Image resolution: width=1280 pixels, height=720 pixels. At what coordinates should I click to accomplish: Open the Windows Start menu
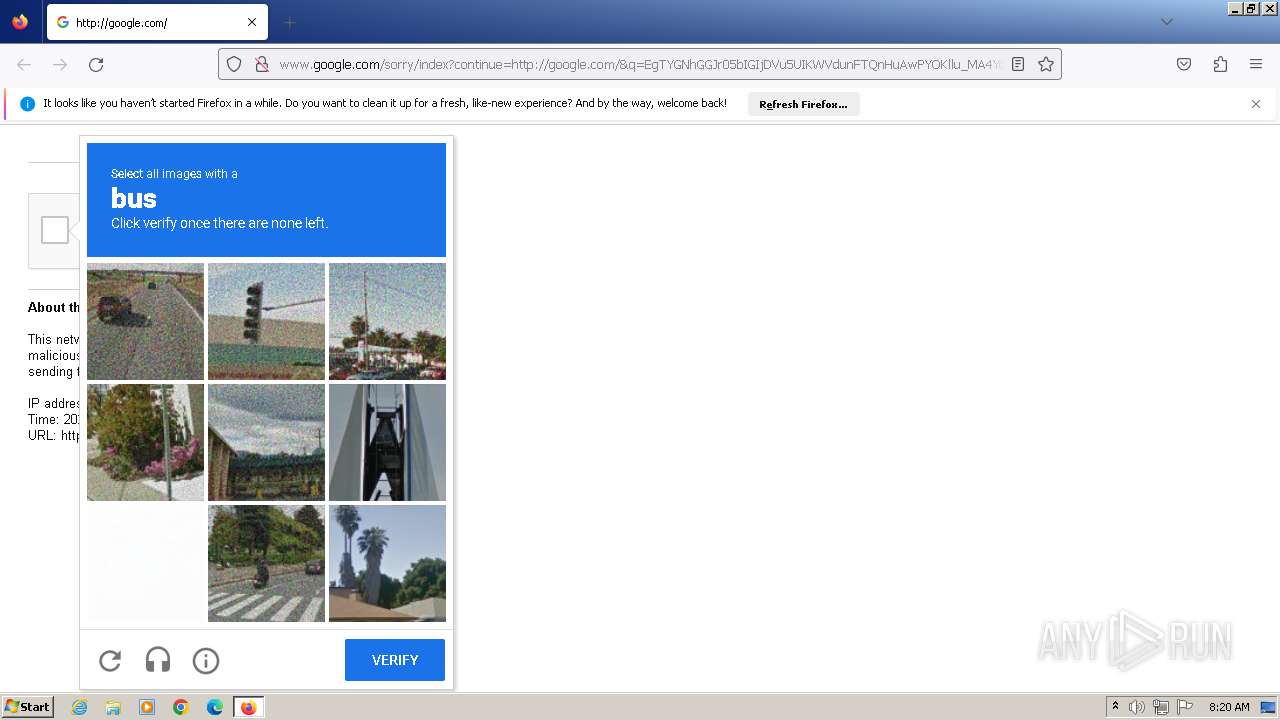28,707
